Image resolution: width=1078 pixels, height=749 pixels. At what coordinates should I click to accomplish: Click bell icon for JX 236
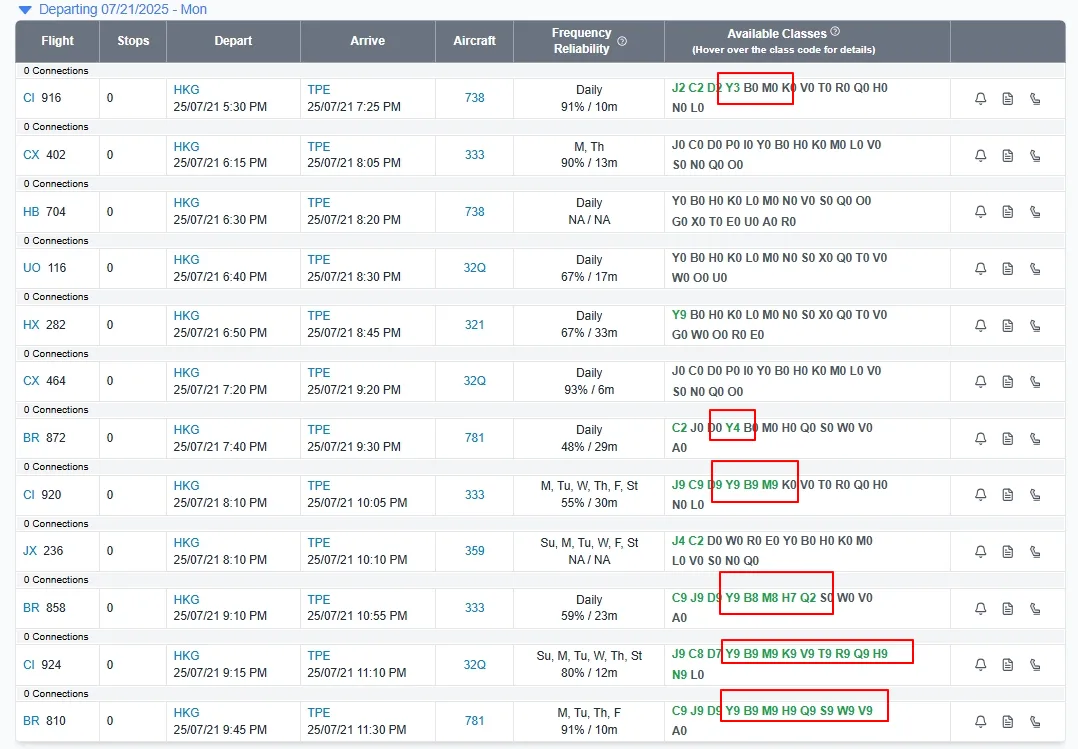pos(980,552)
